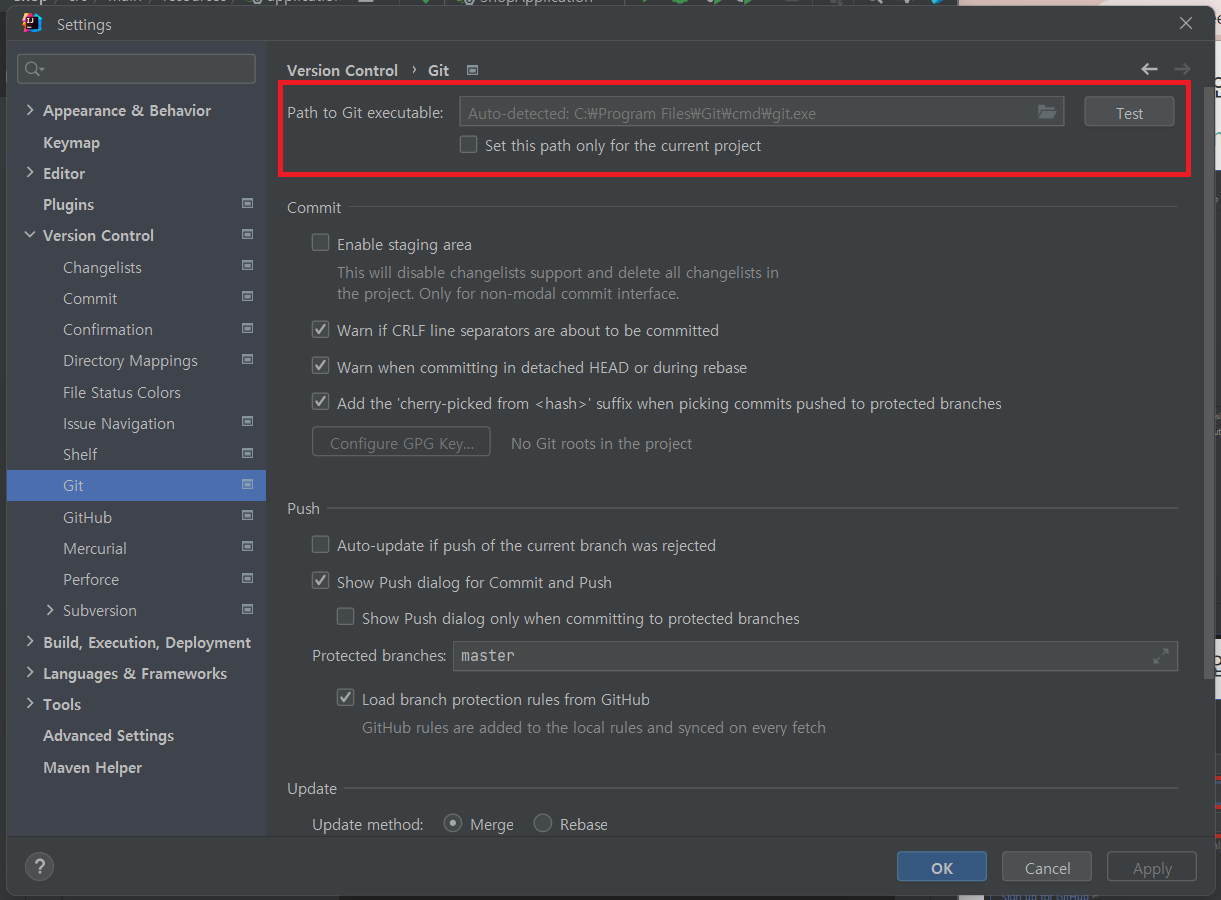Expand the Tools section

30,704
